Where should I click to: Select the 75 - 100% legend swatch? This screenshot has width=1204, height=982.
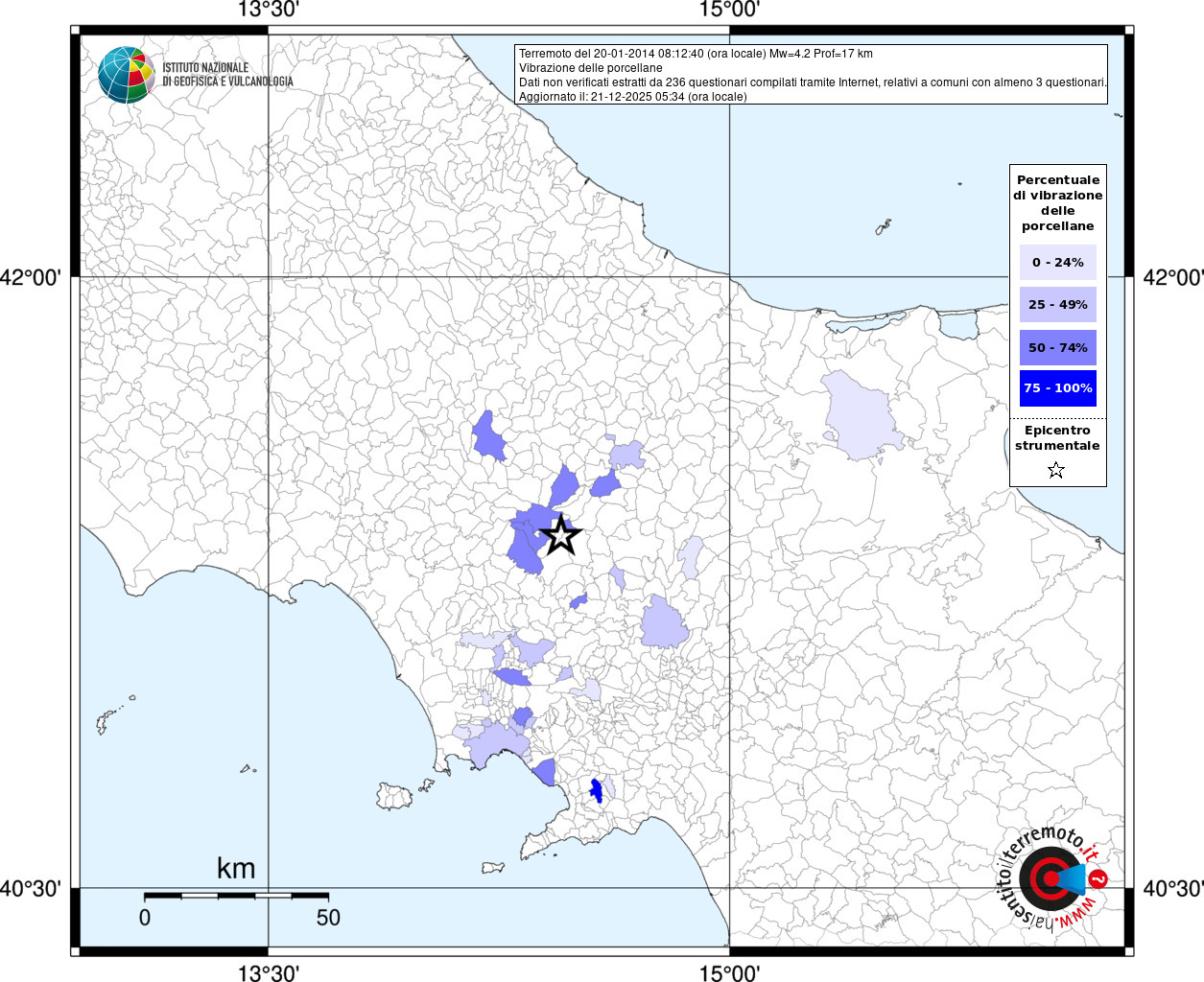[1057, 388]
